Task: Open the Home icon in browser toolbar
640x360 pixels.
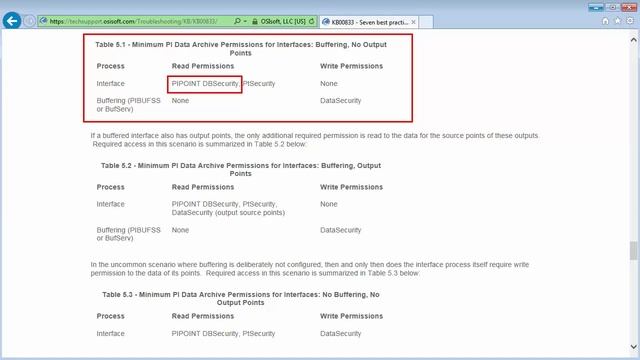Action: click(605, 21)
